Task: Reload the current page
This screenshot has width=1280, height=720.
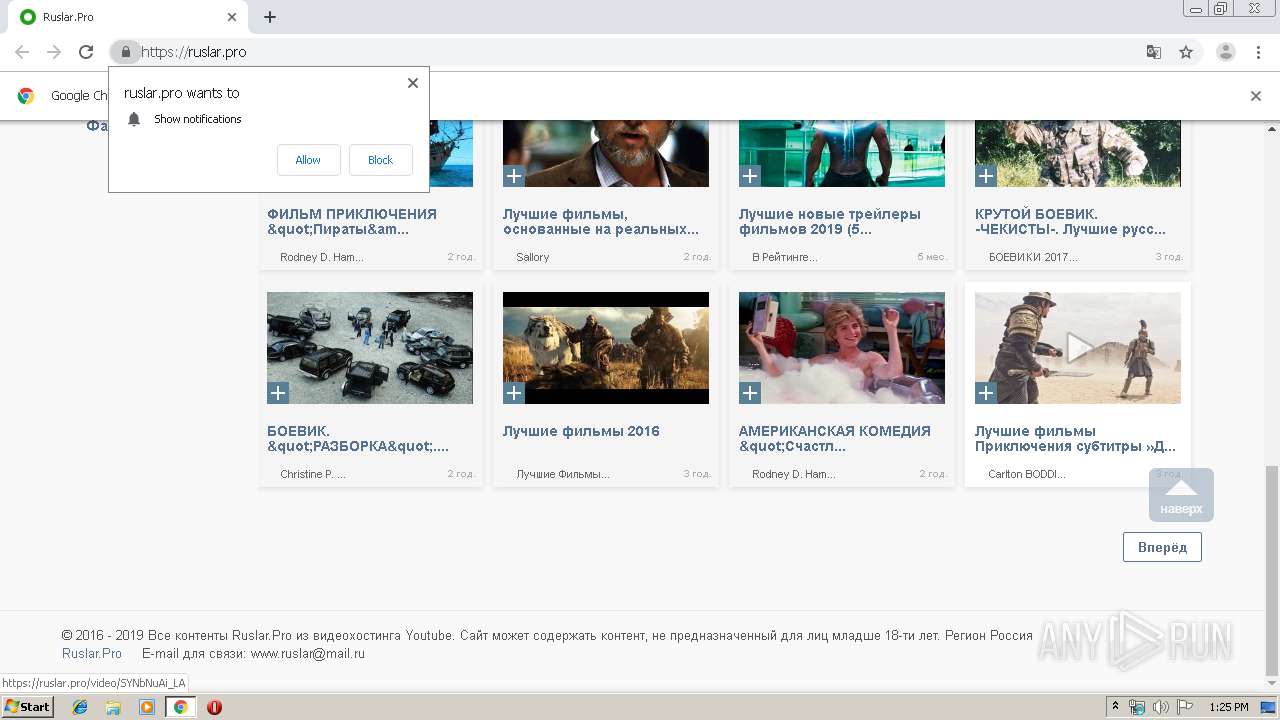Action: [x=86, y=52]
